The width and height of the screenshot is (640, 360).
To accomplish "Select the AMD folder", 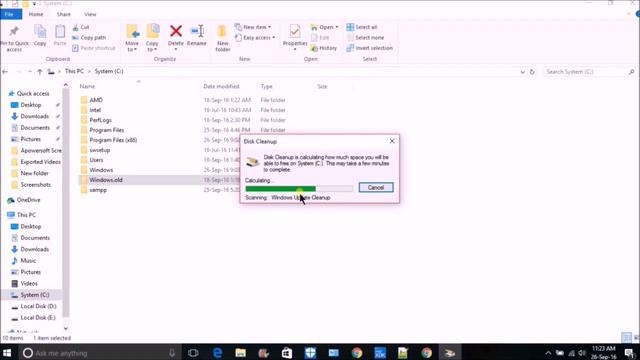I will pyautogui.click(x=96, y=100).
